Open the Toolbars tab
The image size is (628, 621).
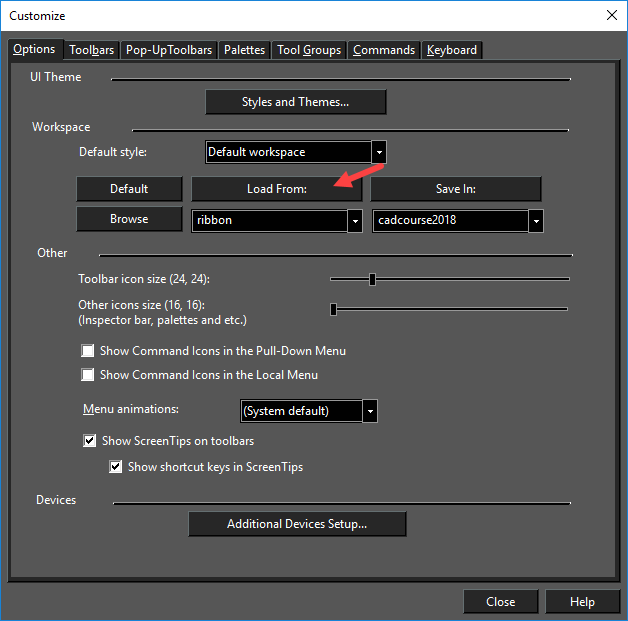[91, 50]
